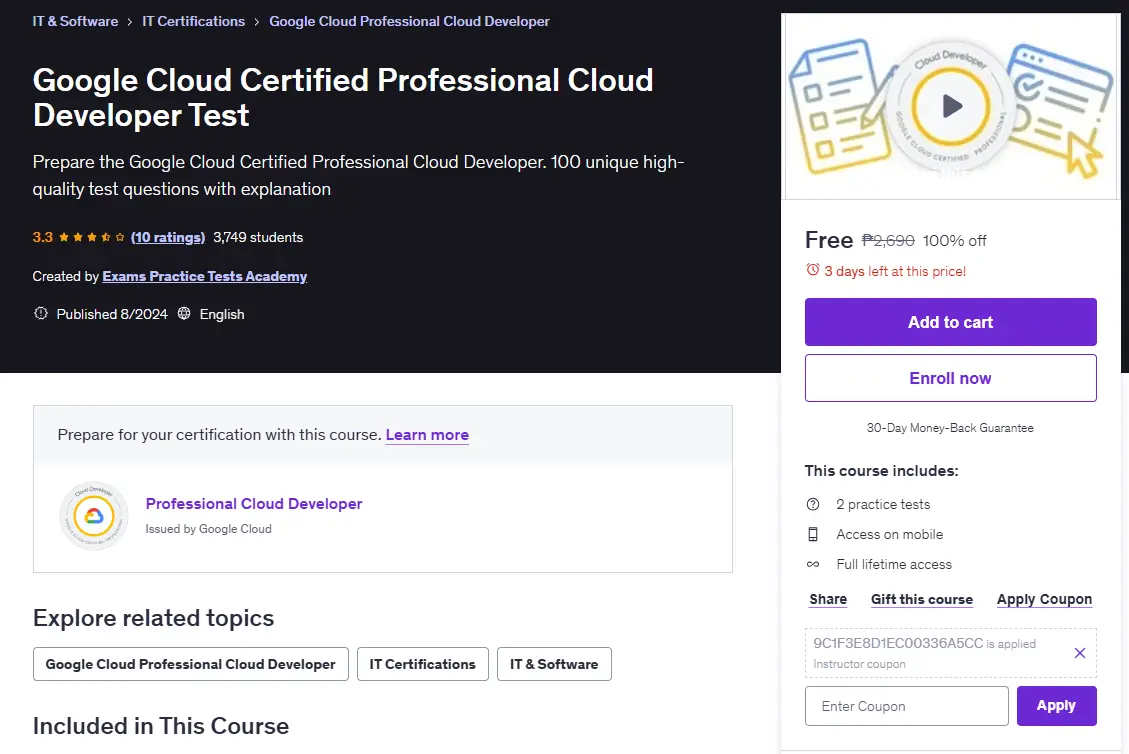Focus the Enter Coupon input field
Image resolution: width=1129 pixels, height=754 pixels.
pos(907,706)
